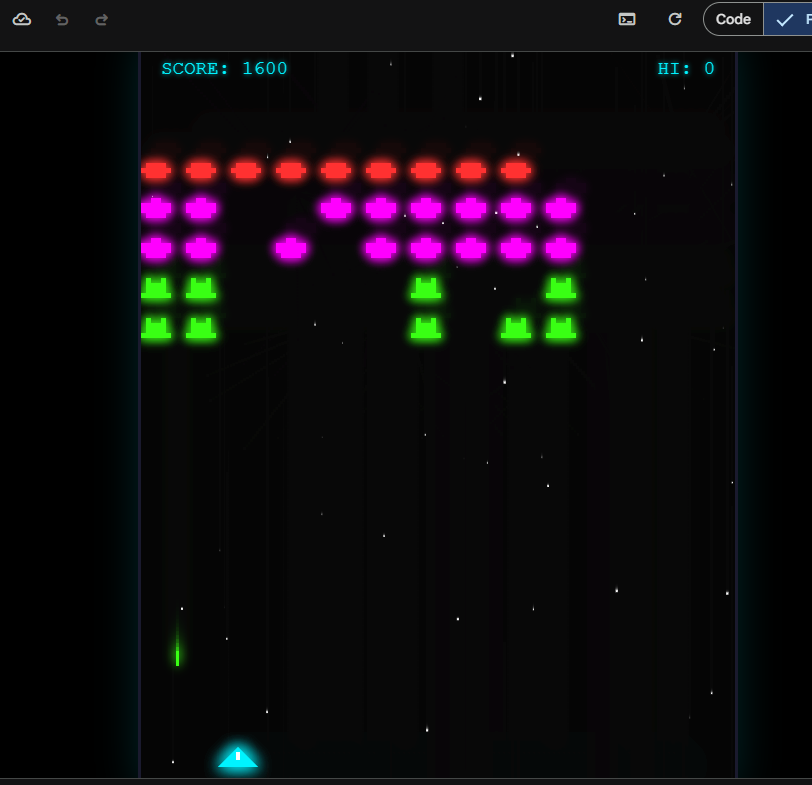
Task: Click the refresh preview icon
Action: pyautogui.click(x=674, y=19)
